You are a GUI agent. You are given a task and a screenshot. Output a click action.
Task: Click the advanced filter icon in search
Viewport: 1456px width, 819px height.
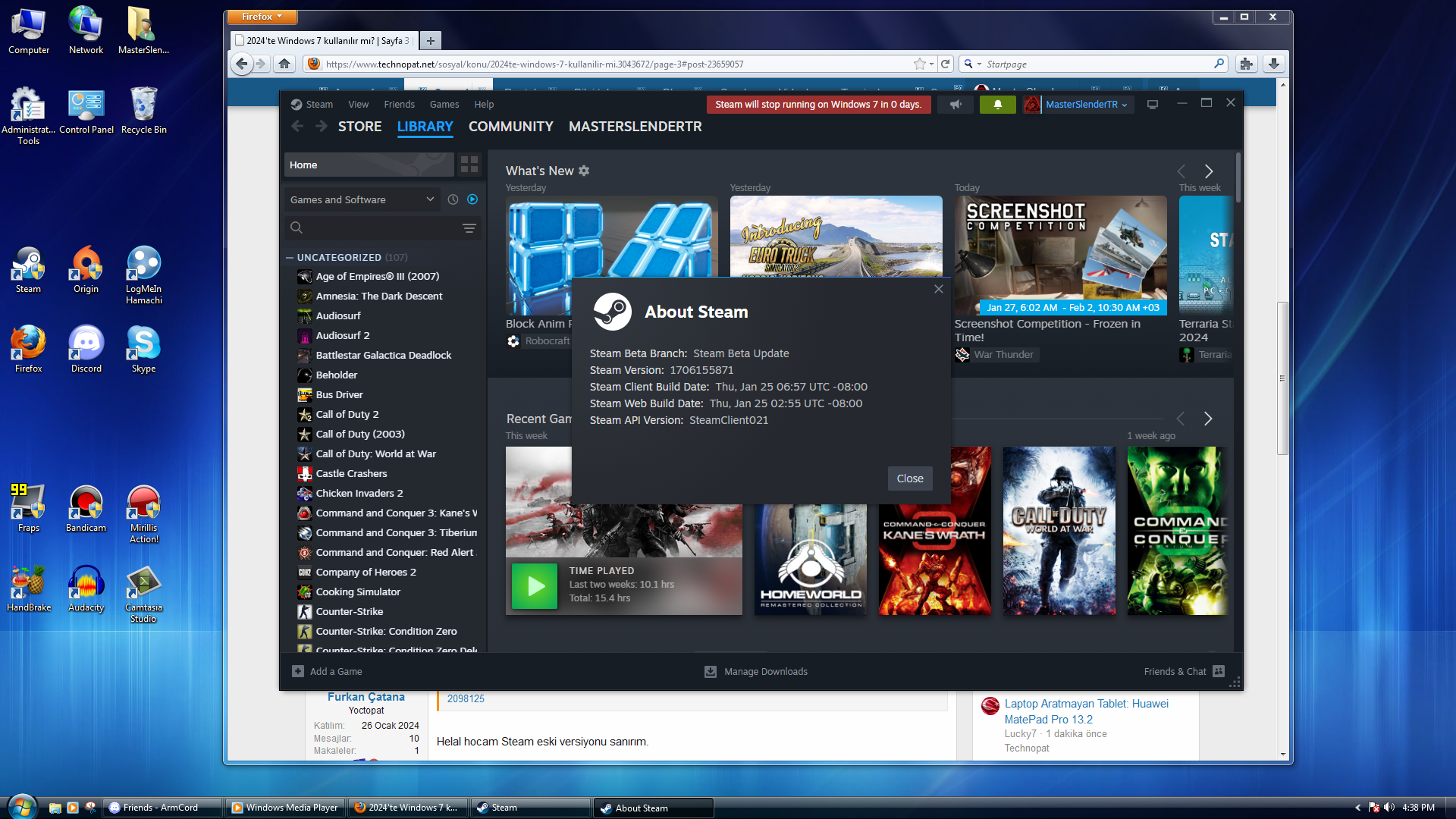click(x=469, y=227)
